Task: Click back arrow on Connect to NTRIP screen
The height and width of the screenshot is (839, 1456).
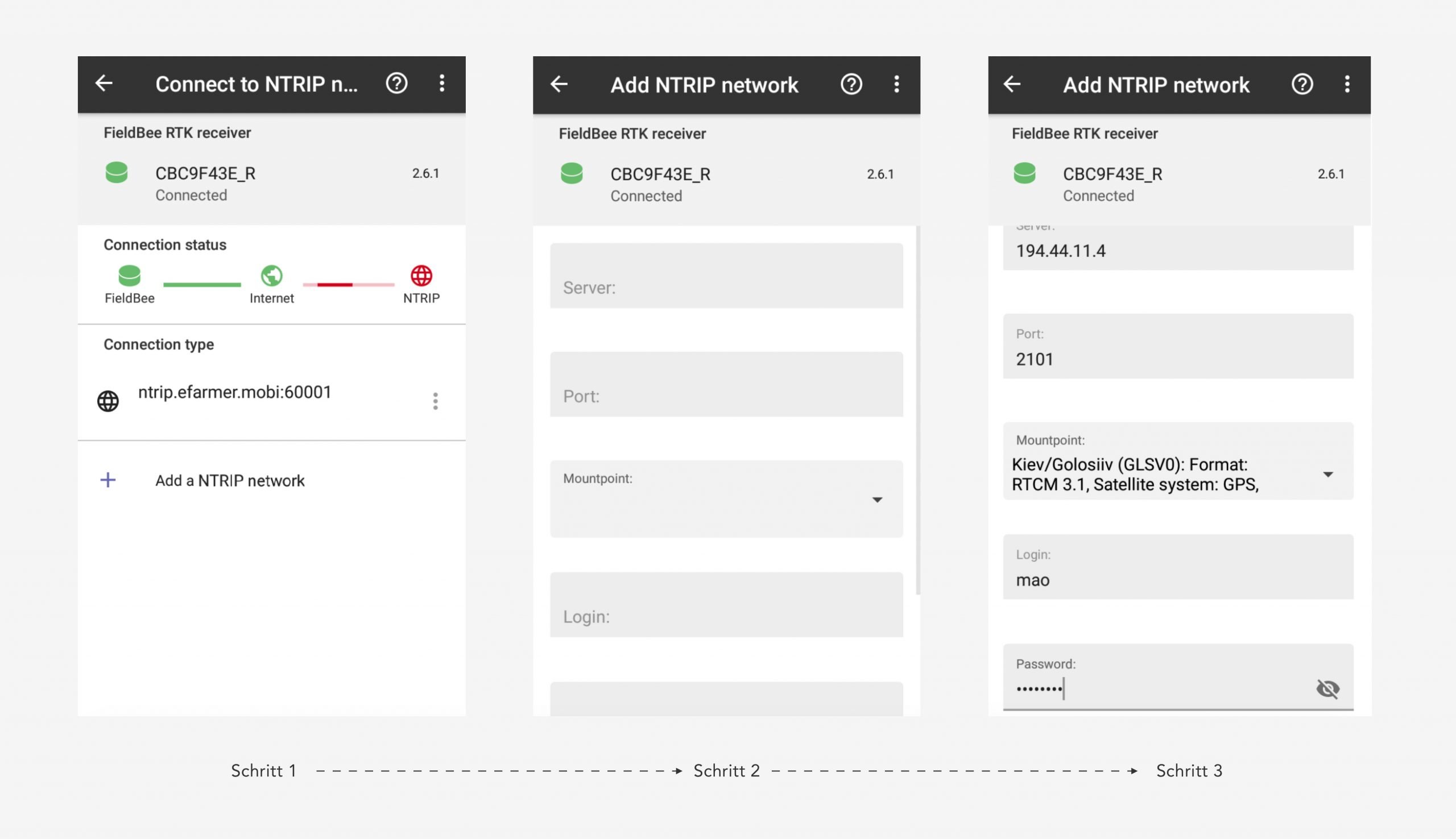Action: 104,84
